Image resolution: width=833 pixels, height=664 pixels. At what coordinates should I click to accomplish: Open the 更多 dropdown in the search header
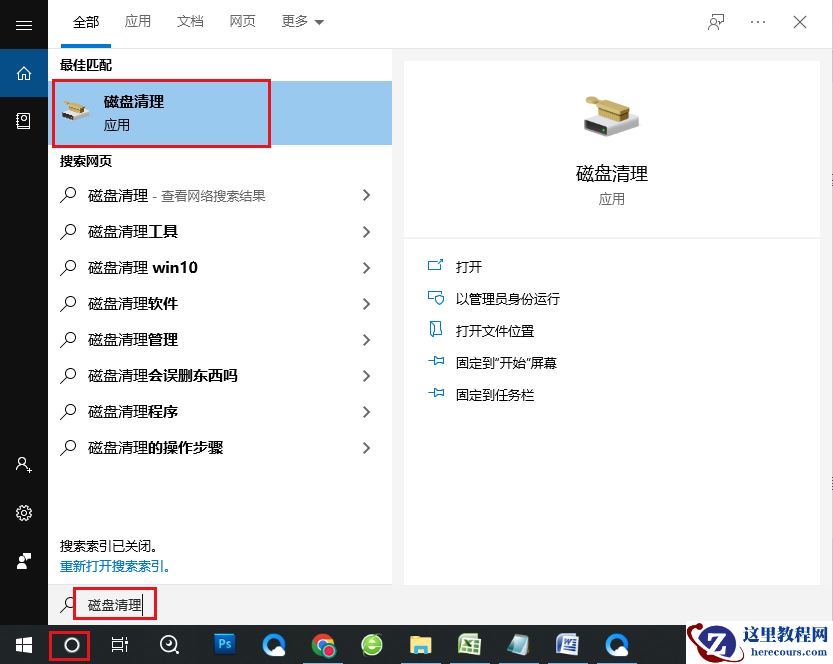pyautogui.click(x=300, y=20)
